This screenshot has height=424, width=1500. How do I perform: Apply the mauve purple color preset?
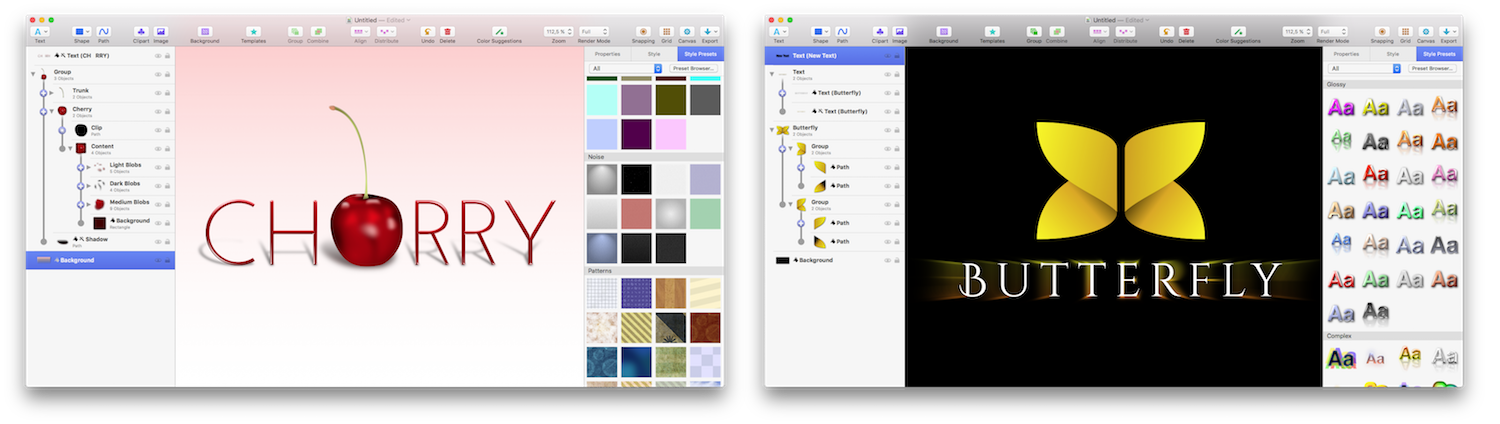click(636, 99)
